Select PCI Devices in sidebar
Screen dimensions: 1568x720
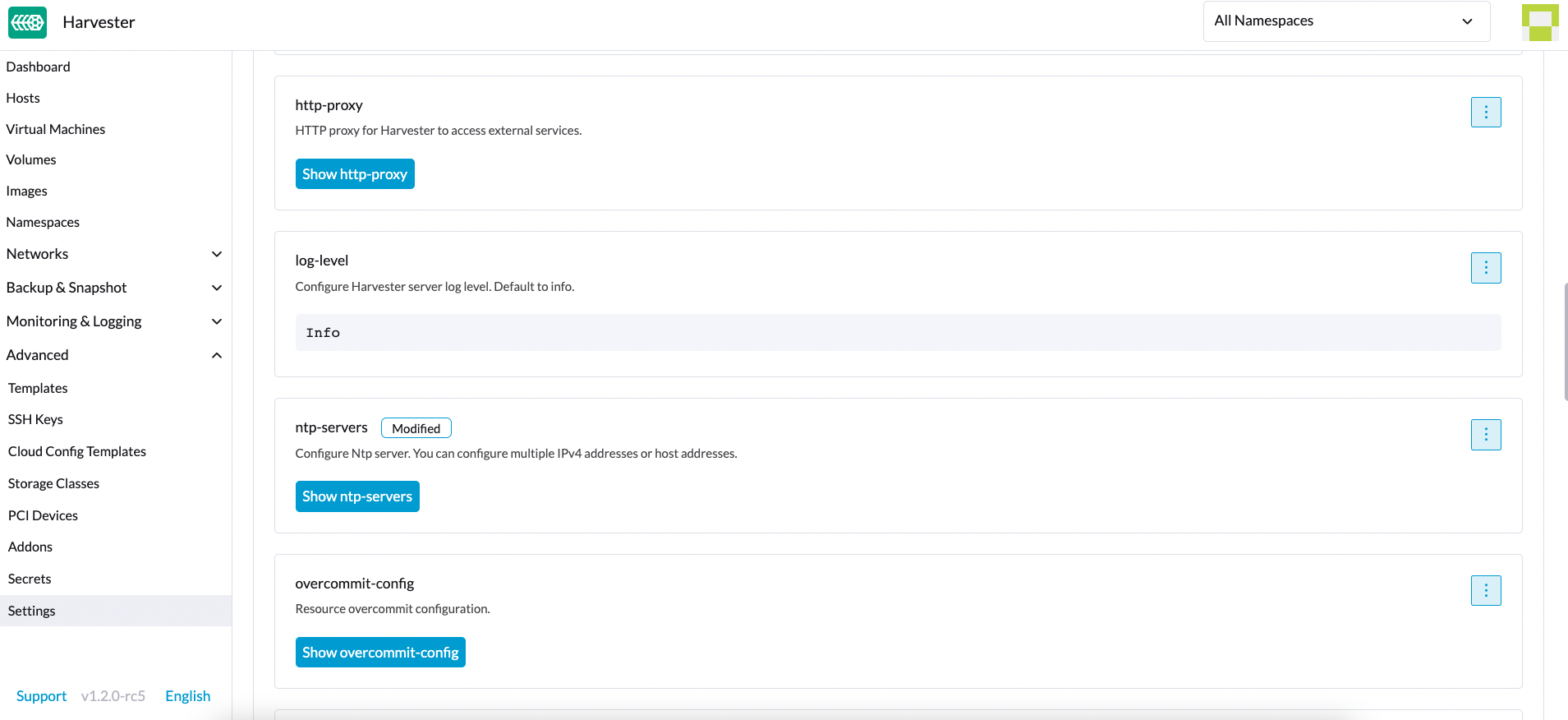tap(43, 515)
